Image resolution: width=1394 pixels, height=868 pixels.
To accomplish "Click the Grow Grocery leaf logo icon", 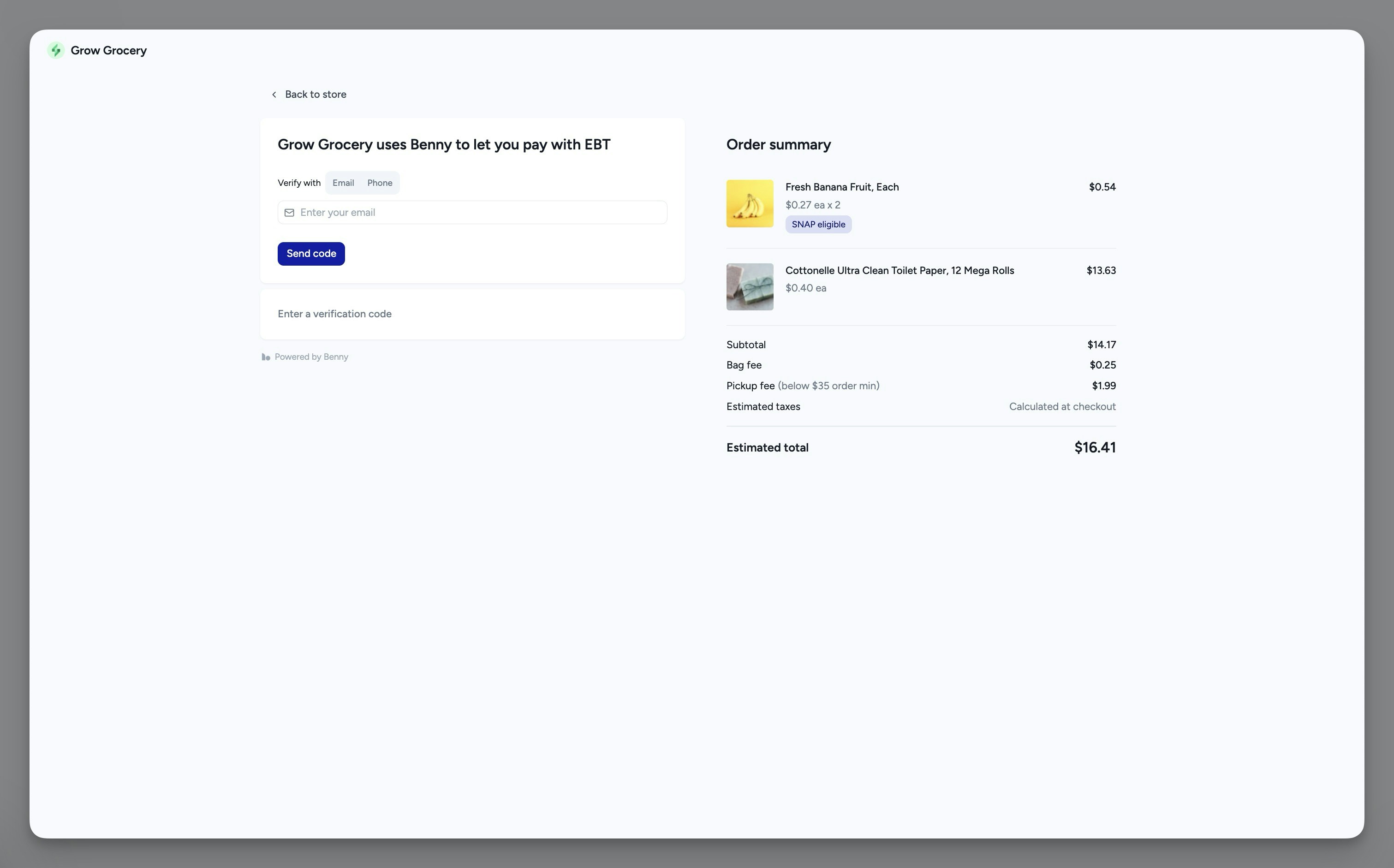I will (x=56, y=51).
